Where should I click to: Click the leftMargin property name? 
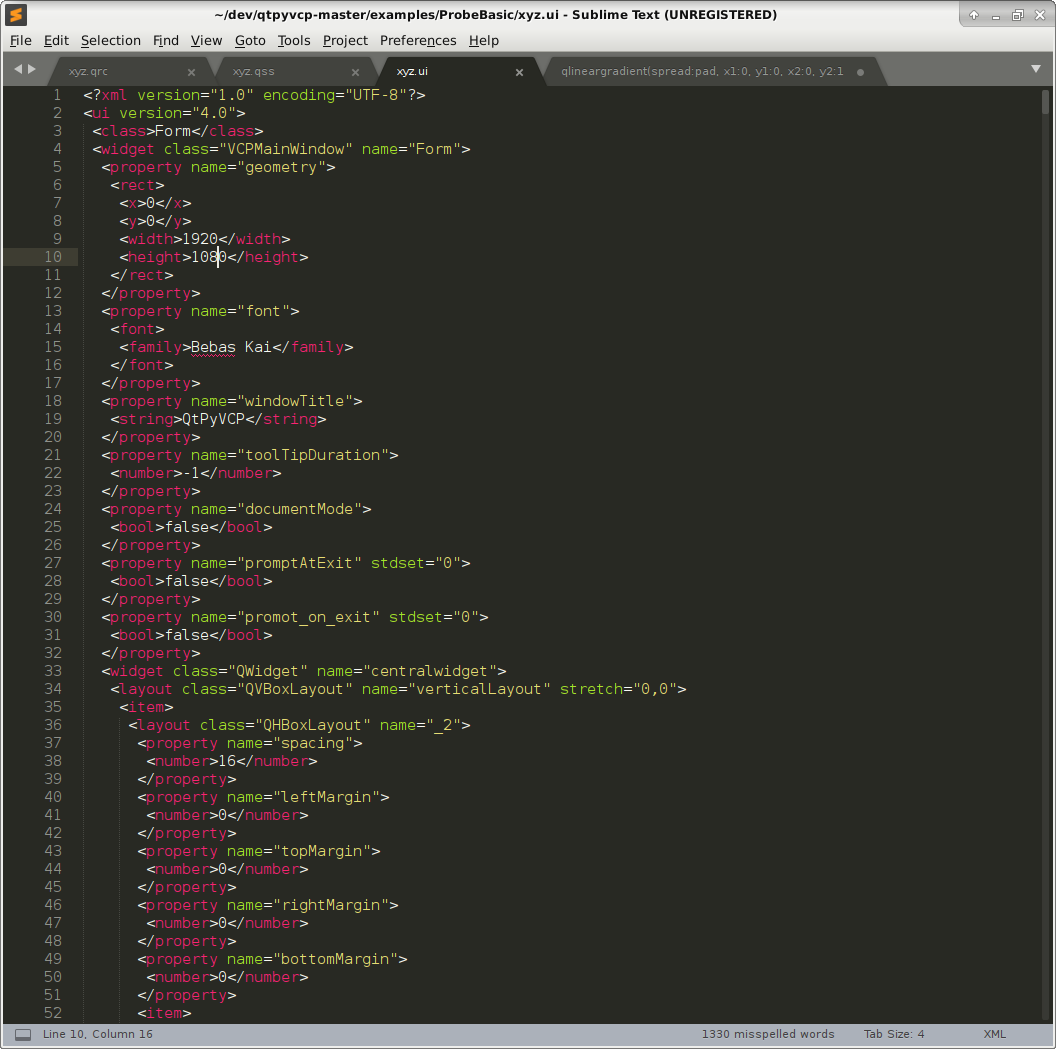pyautogui.click(x=326, y=797)
